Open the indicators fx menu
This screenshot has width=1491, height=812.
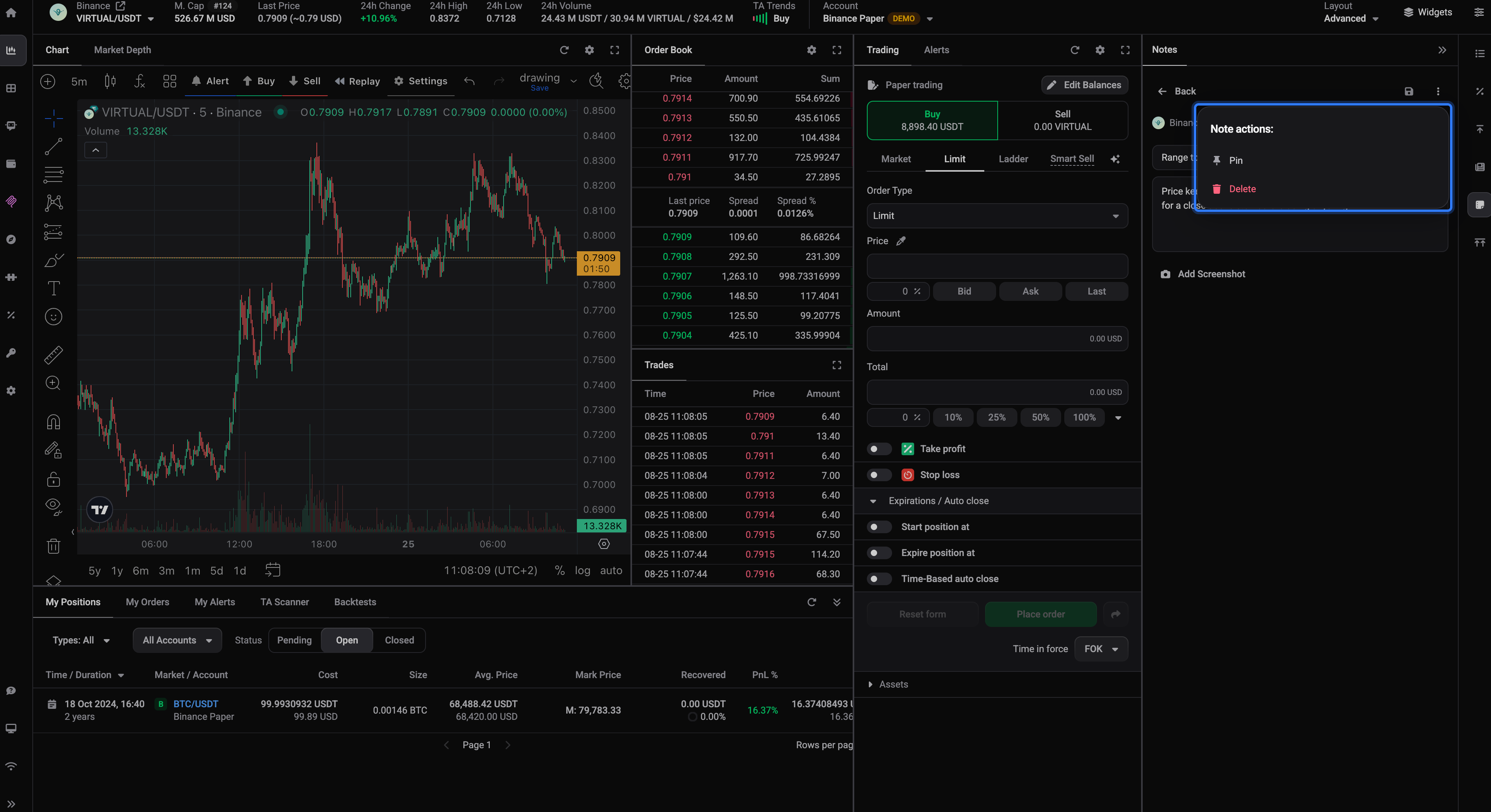[139, 81]
